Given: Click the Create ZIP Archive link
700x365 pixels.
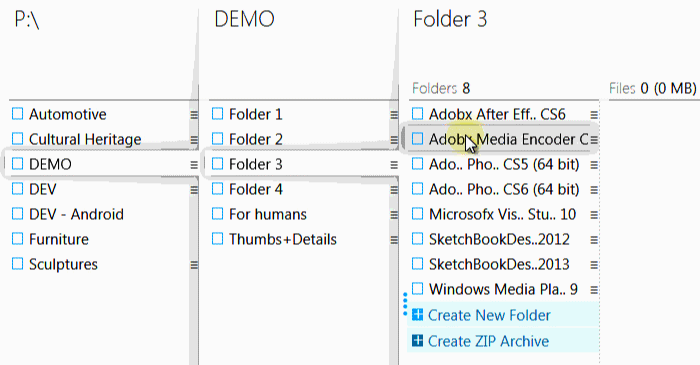Looking at the screenshot, I should (x=488, y=341).
